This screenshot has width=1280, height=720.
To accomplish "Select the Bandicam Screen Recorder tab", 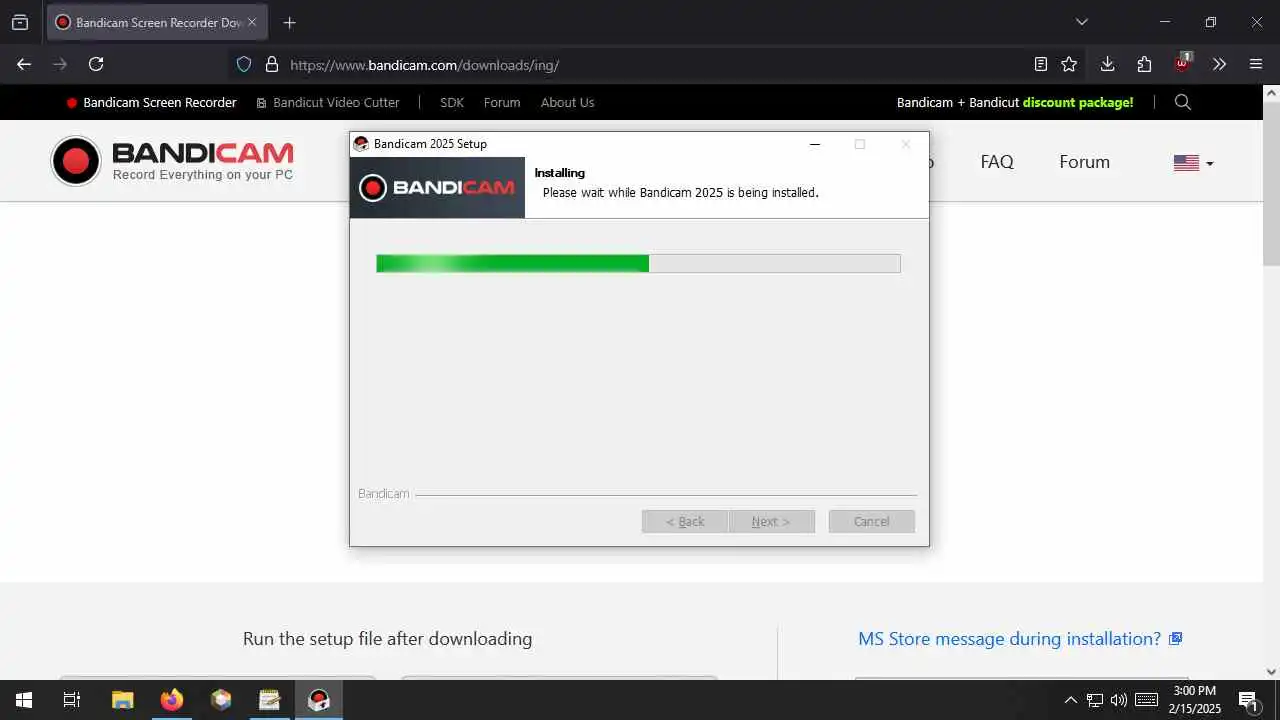I will click(157, 22).
